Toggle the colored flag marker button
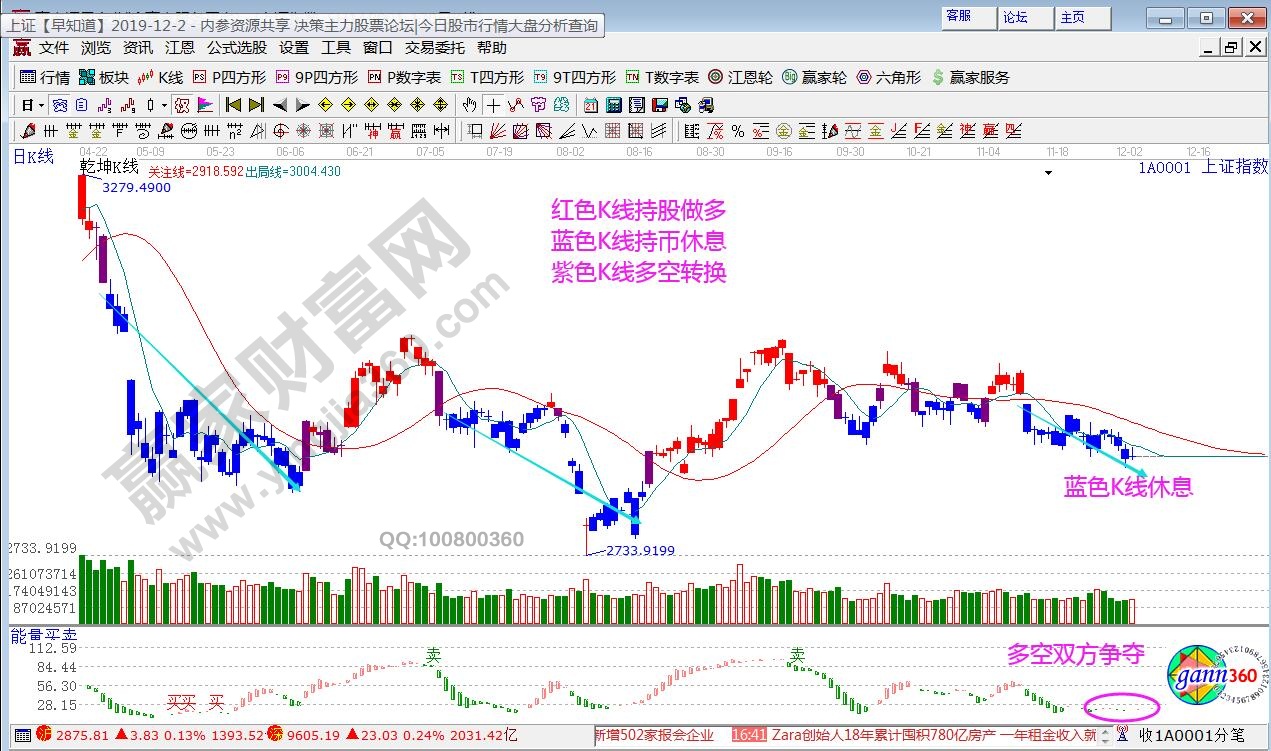 point(205,105)
